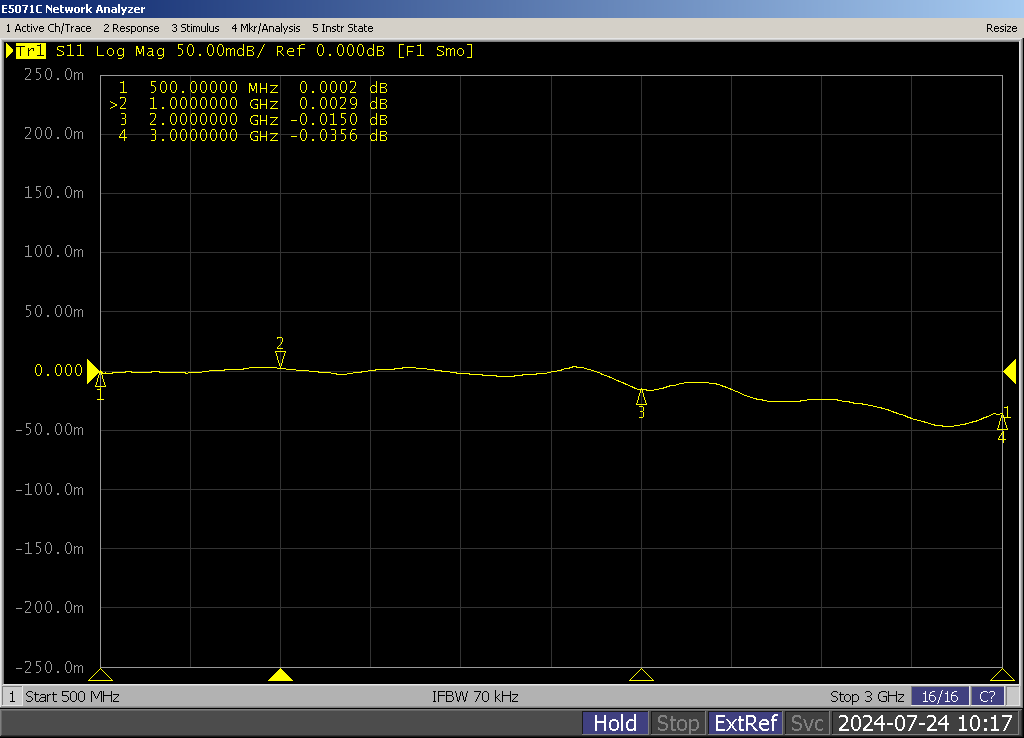This screenshot has height=738, width=1024.
Task: Click the right yellow reference level arrow
Action: tap(1009, 372)
